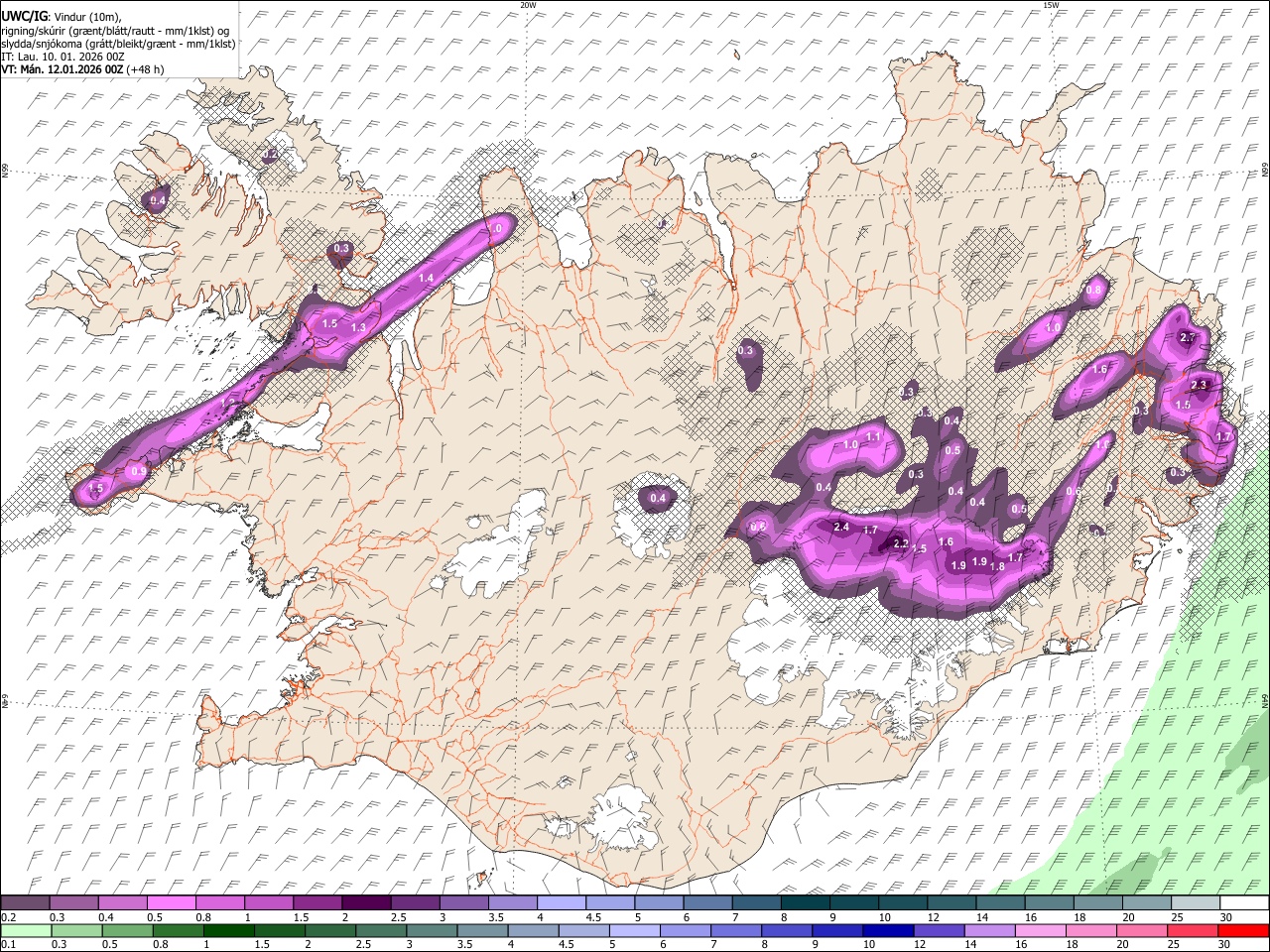Click the 'rigning/skúrir (grænt/blátt/rautt' header line
Image resolution: width=1270 pixels, height=952 pixels.
pos(114,30)
